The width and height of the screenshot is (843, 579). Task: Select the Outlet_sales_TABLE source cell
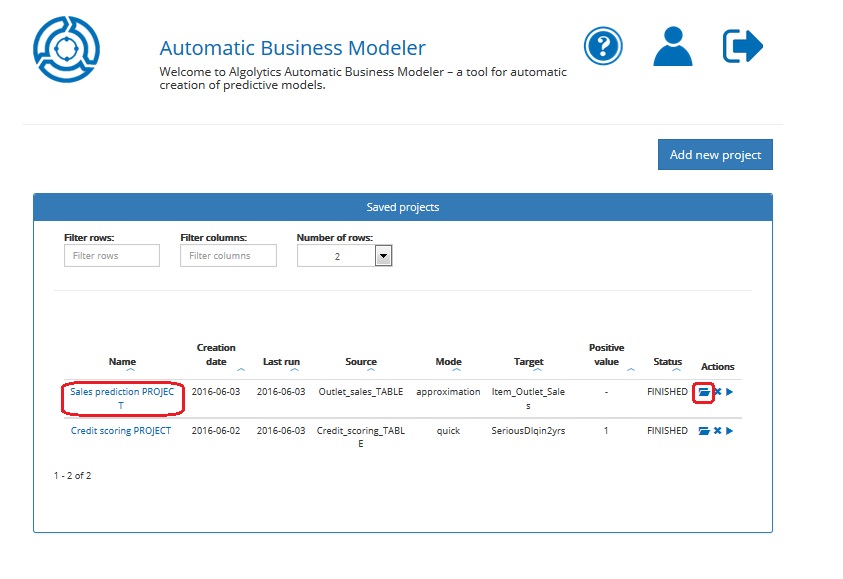[x=361, y=392]
